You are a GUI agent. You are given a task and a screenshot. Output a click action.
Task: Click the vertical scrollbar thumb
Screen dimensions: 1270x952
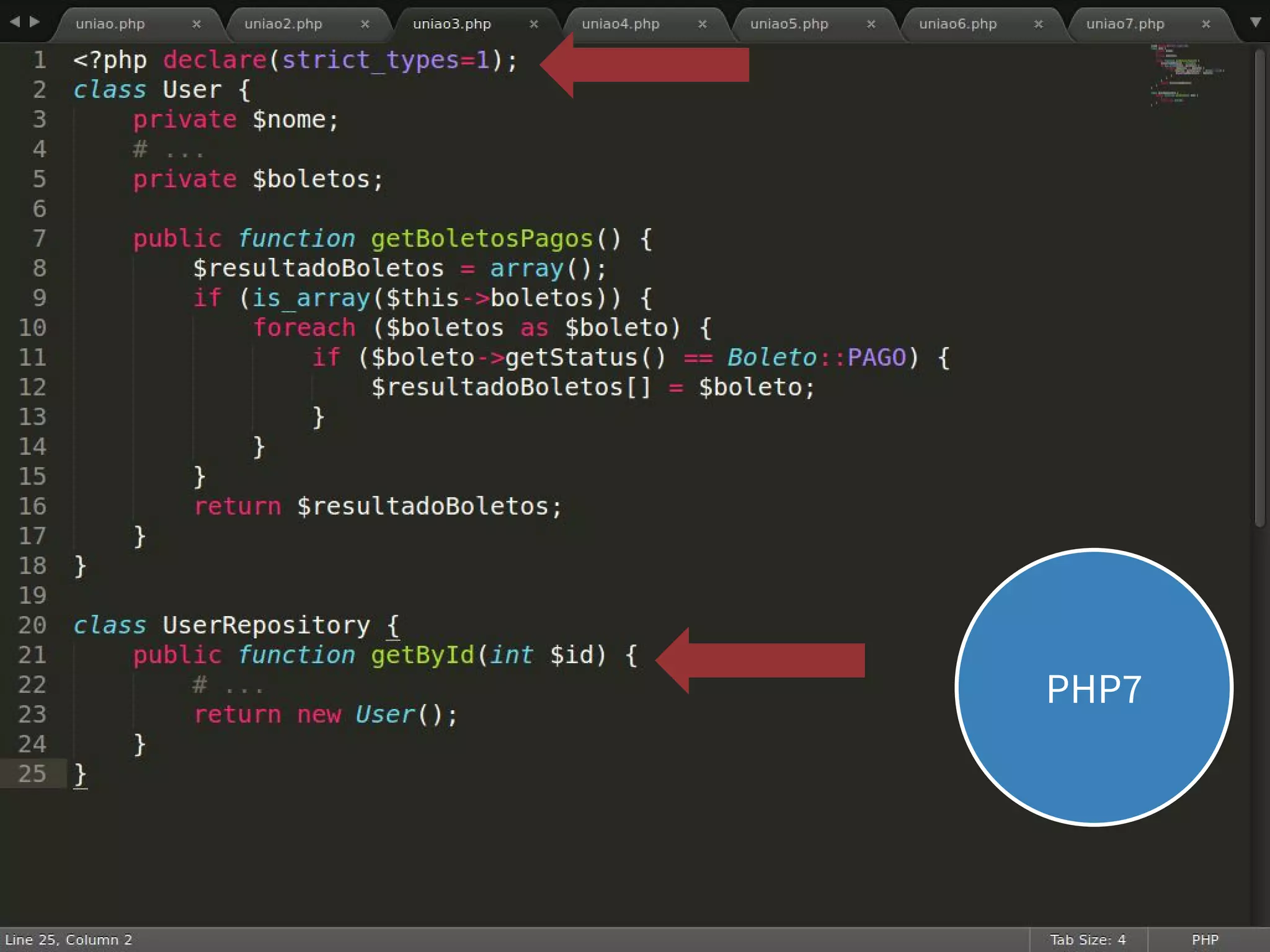(1259, 288)
